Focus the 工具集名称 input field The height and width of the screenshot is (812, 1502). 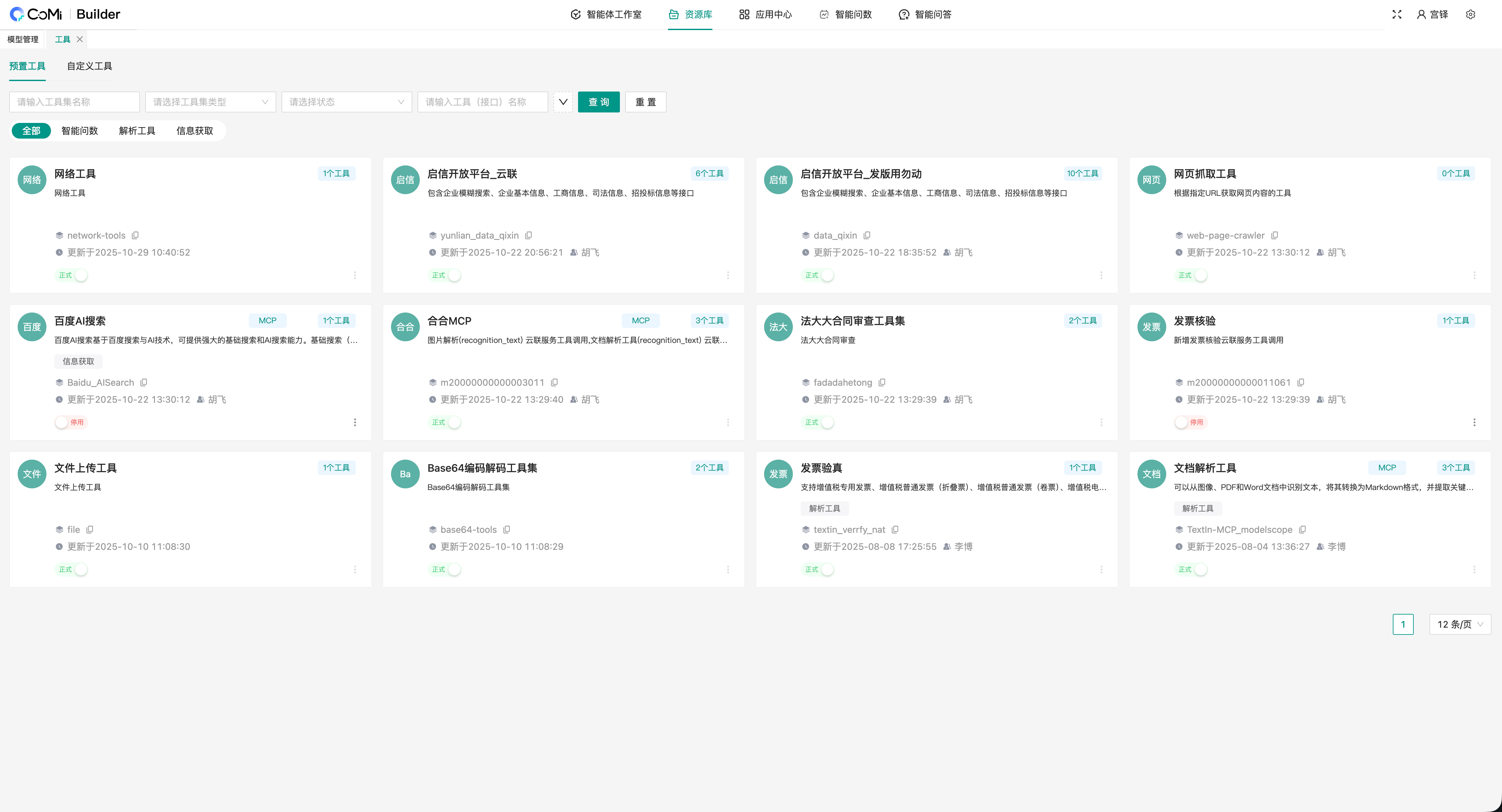click(75, 102)
